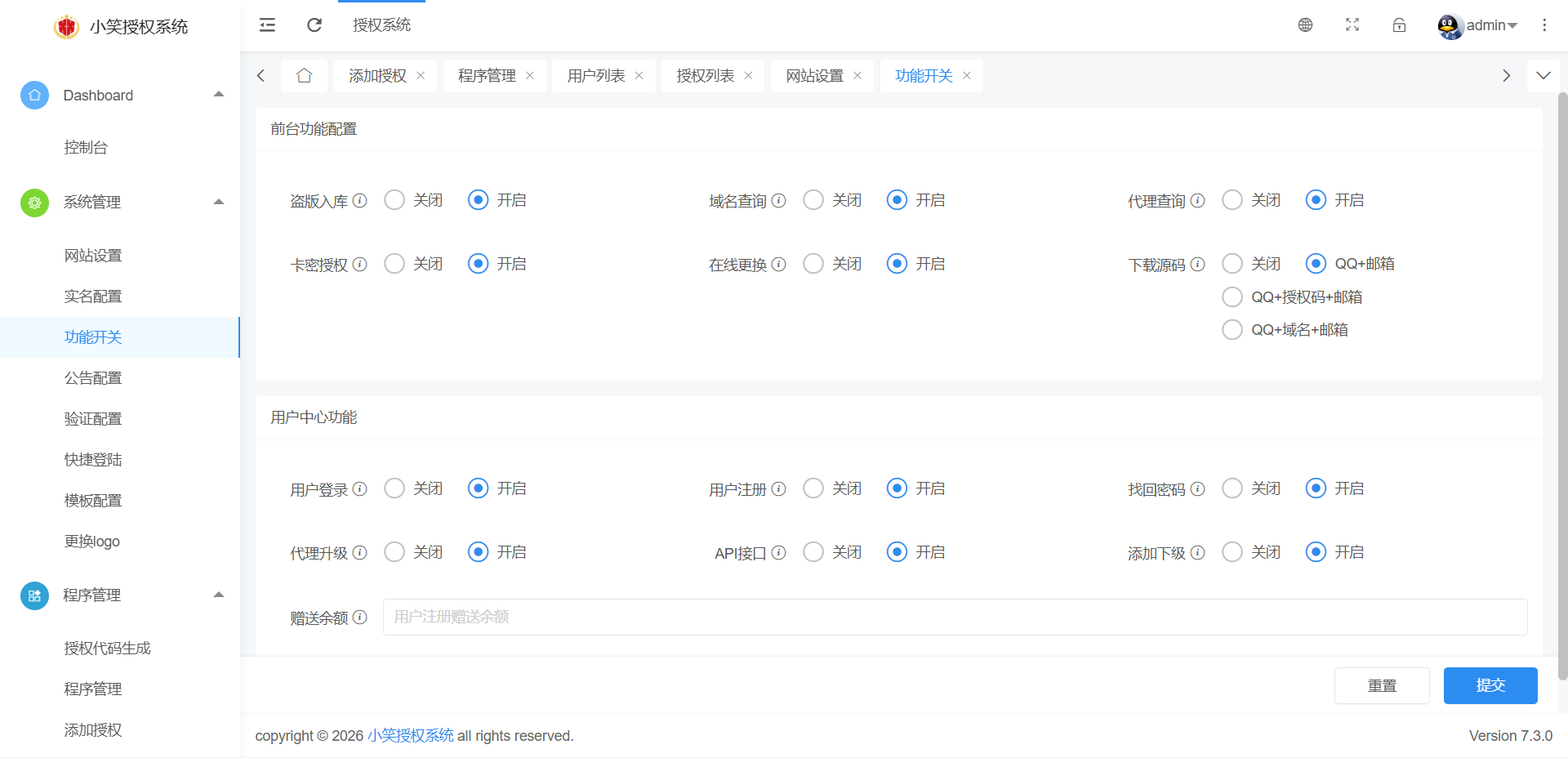Collapse the sidebar with the menu fold icon

point(267,25)
